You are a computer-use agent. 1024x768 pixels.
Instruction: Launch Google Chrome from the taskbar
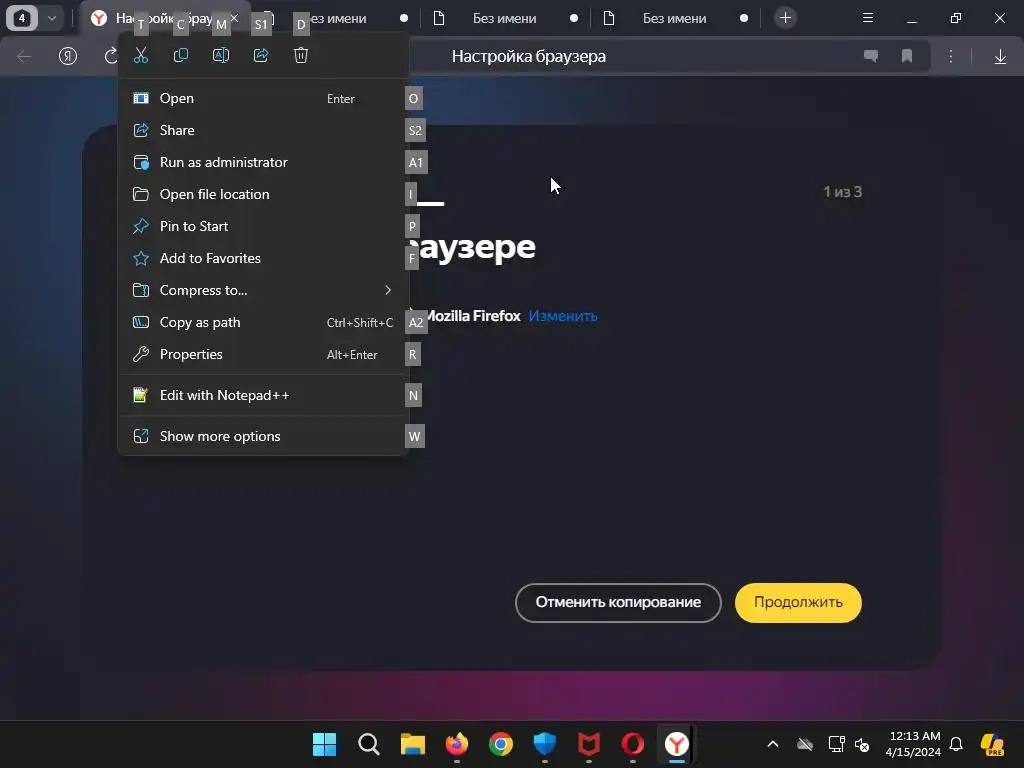501,744
